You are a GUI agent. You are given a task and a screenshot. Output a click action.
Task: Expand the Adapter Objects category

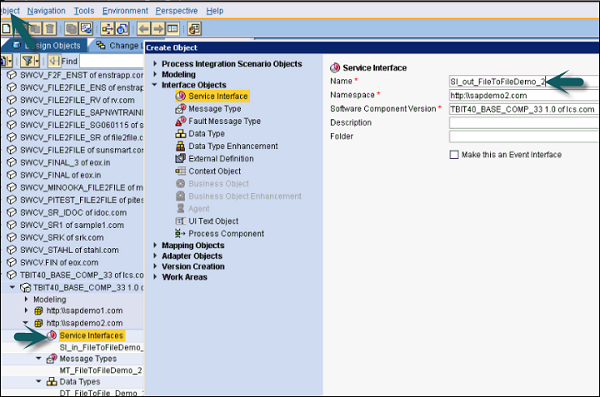[155, 256]
